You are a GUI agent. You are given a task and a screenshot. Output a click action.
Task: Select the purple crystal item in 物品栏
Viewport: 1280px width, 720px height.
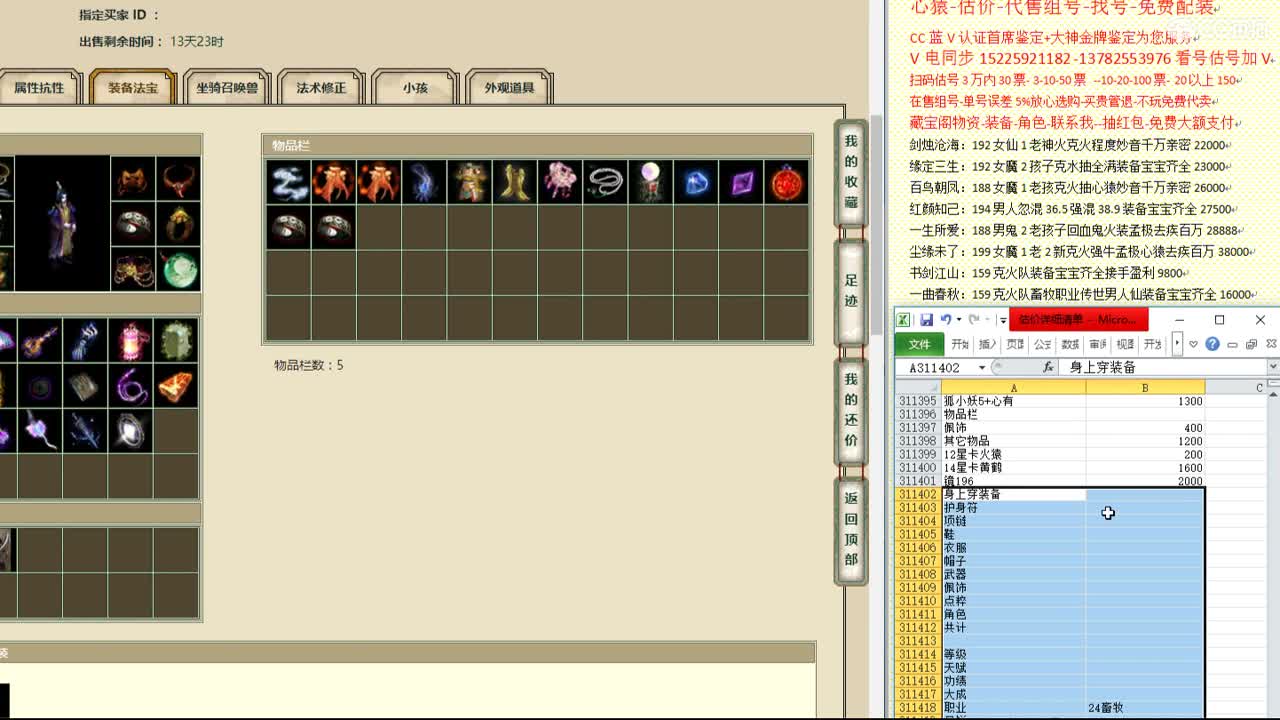pyautogui.click(x=739, y=182)
